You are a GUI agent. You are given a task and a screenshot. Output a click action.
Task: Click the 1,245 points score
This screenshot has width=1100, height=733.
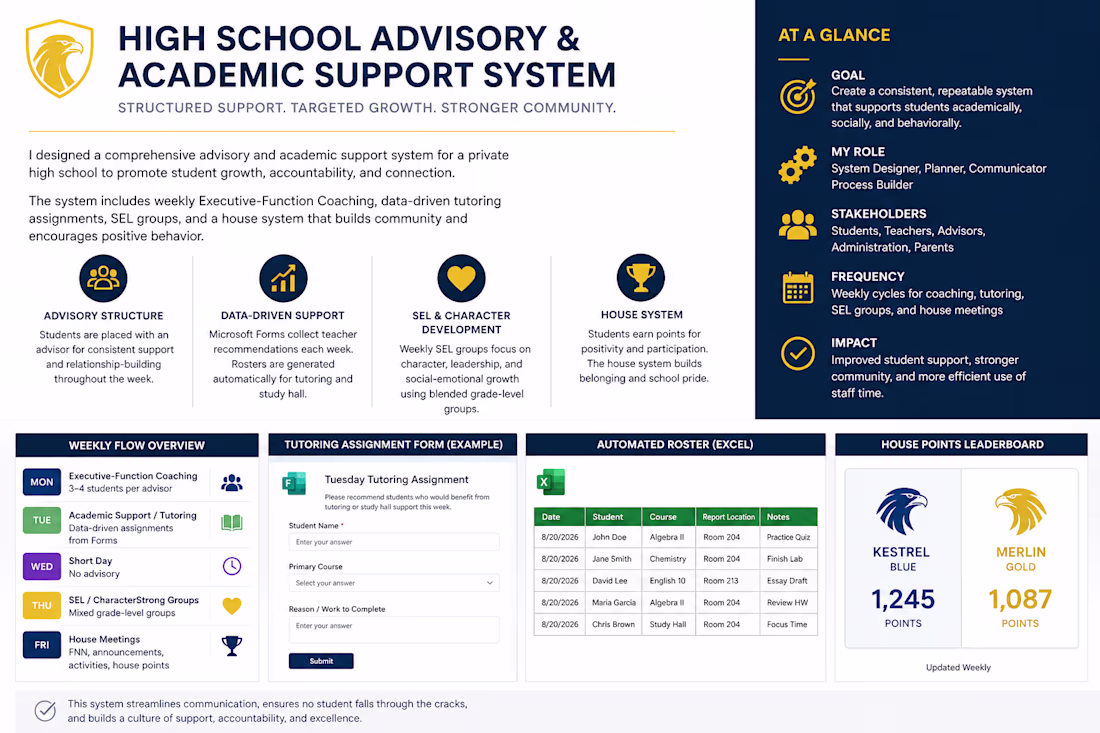[903, 600]
